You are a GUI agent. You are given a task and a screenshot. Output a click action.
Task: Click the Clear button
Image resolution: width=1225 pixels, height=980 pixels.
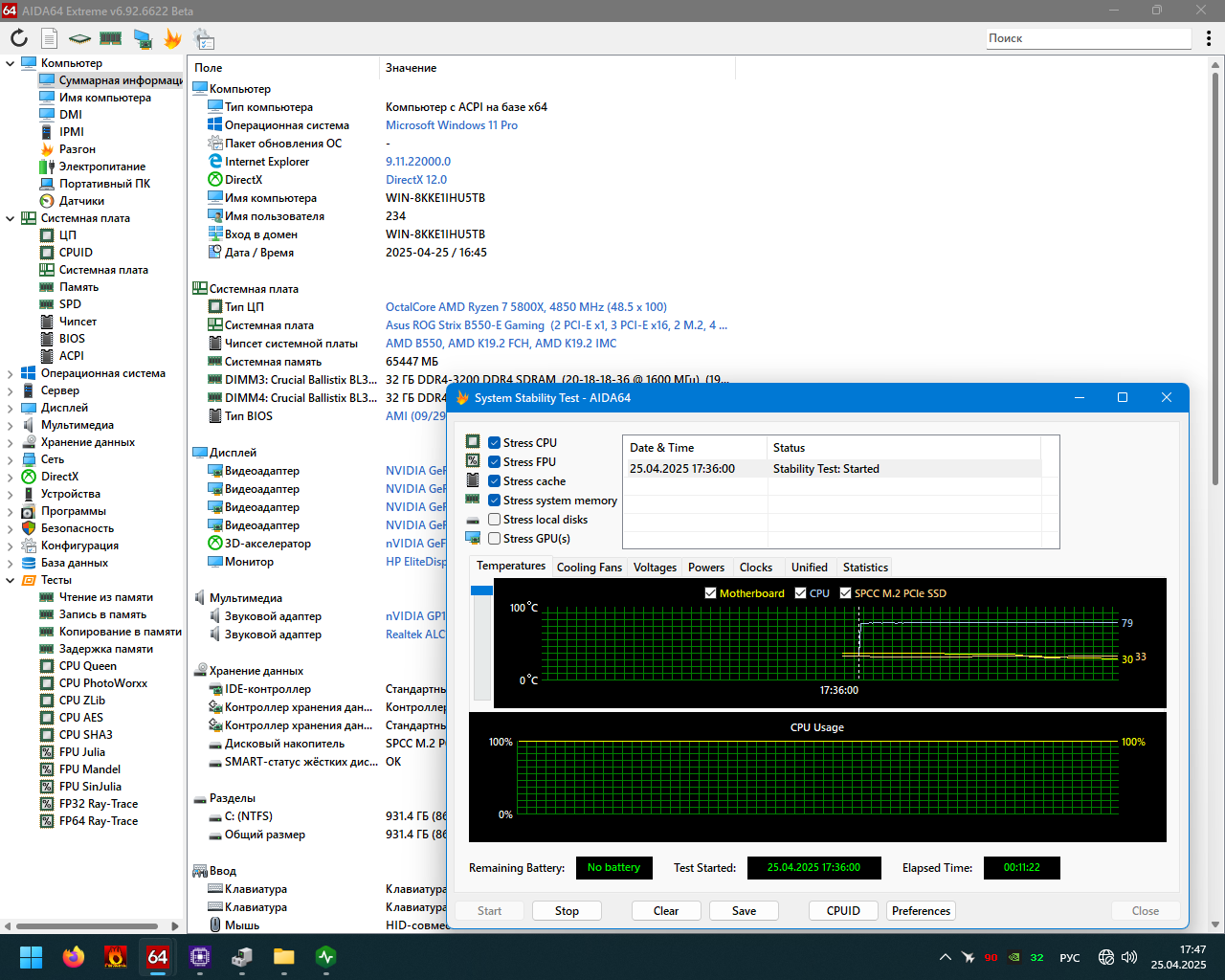pyautogui.click(x=666, y=911)
